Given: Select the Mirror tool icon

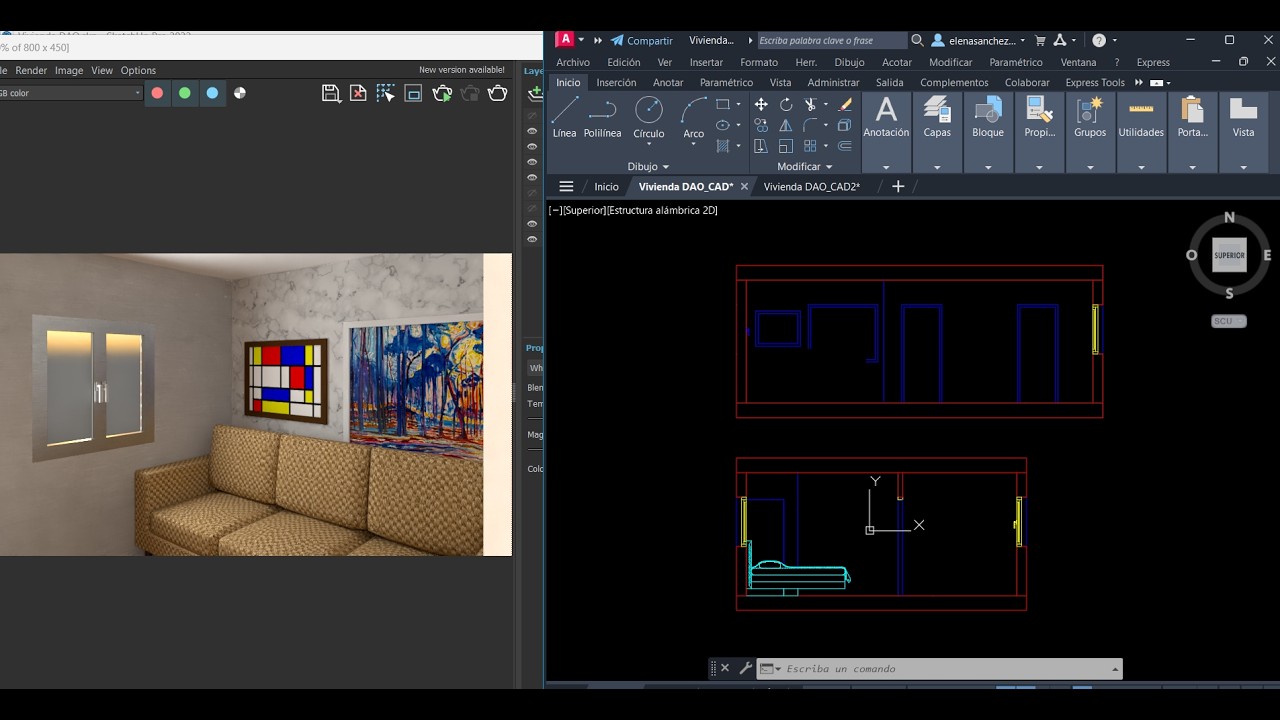Looking at the screenshot, I should (x=786, y=126).
